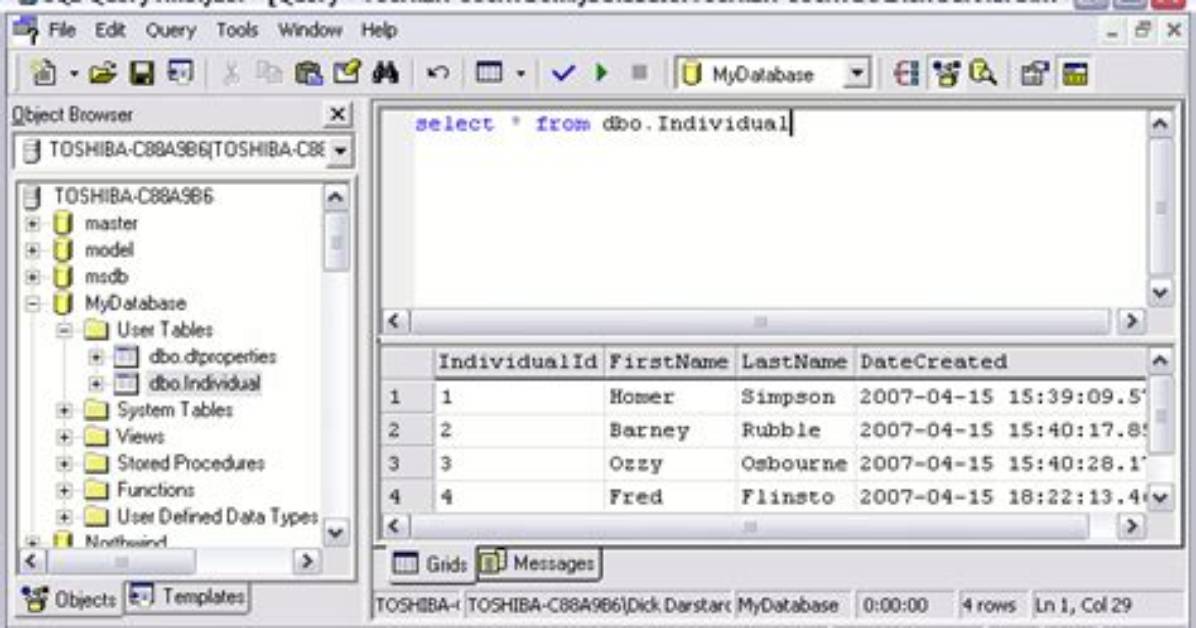The image size is (1196, 628).
Task: Open the Window menu
Action: (309, 31)
